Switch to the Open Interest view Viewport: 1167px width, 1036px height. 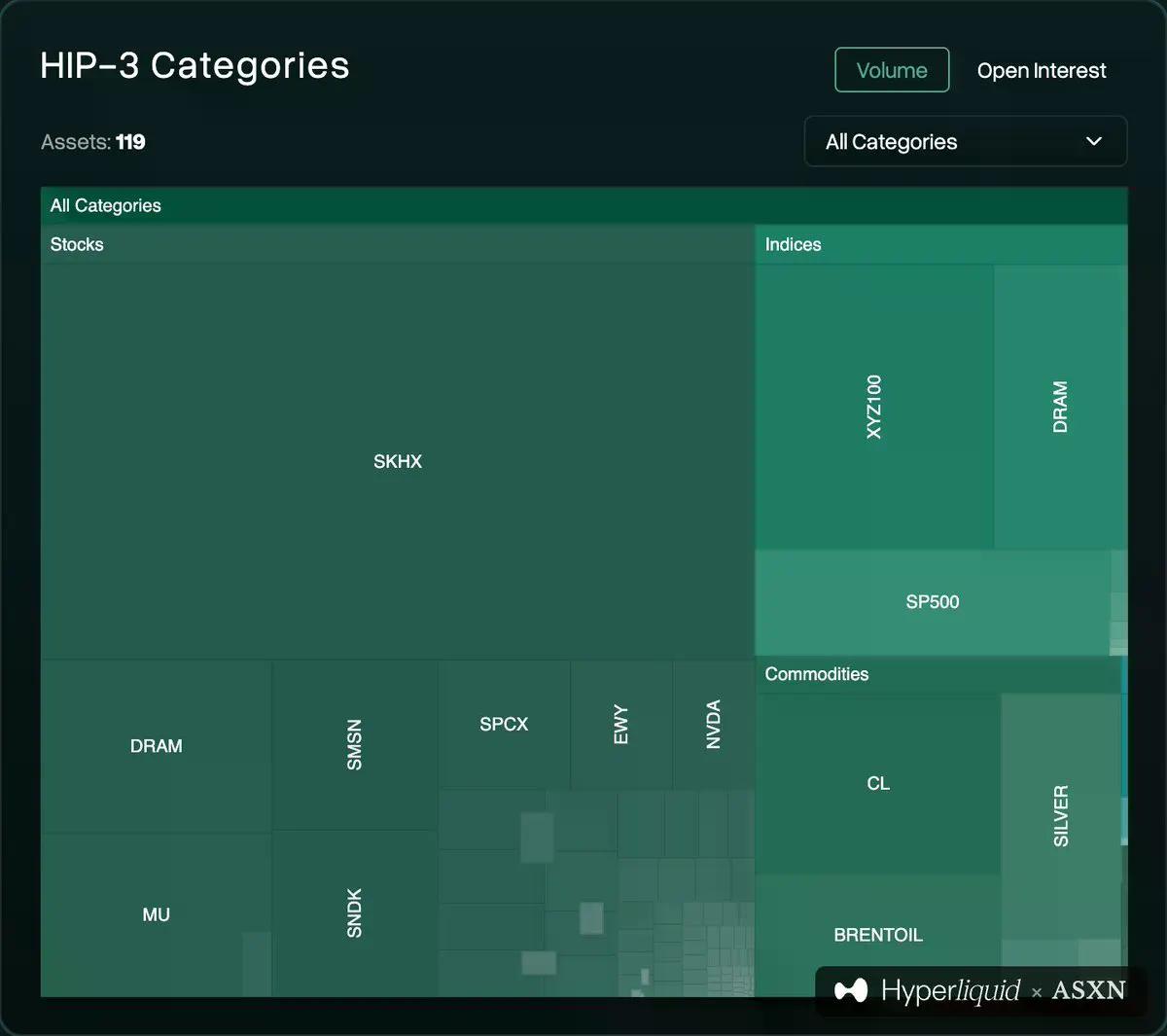pos(1042,70)
